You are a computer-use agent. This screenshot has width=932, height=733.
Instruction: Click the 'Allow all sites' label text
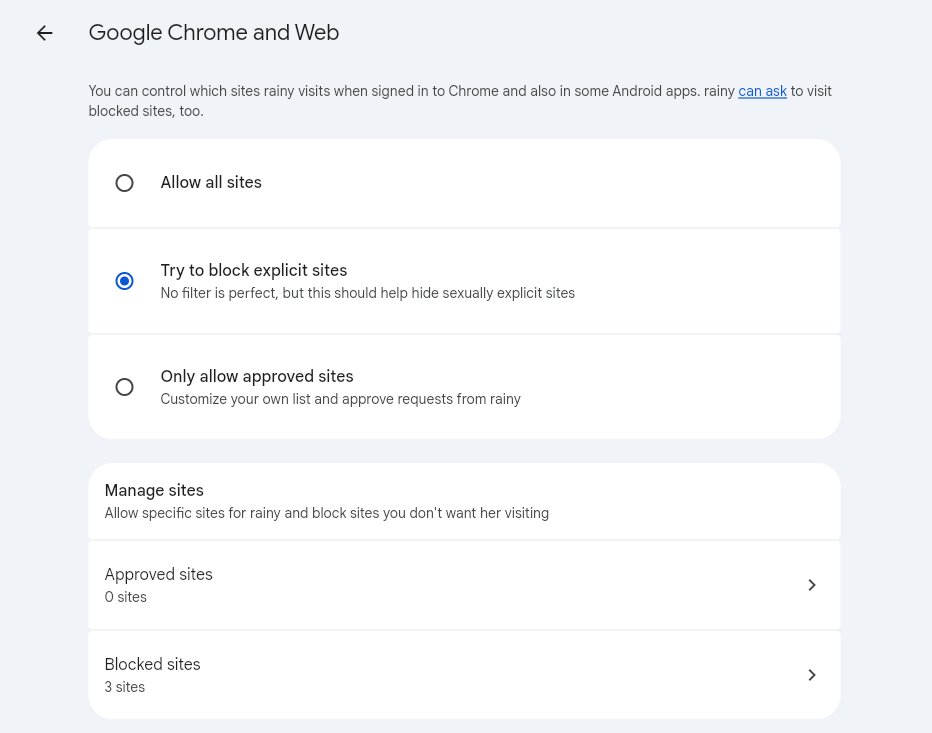[x=210, y=183]
